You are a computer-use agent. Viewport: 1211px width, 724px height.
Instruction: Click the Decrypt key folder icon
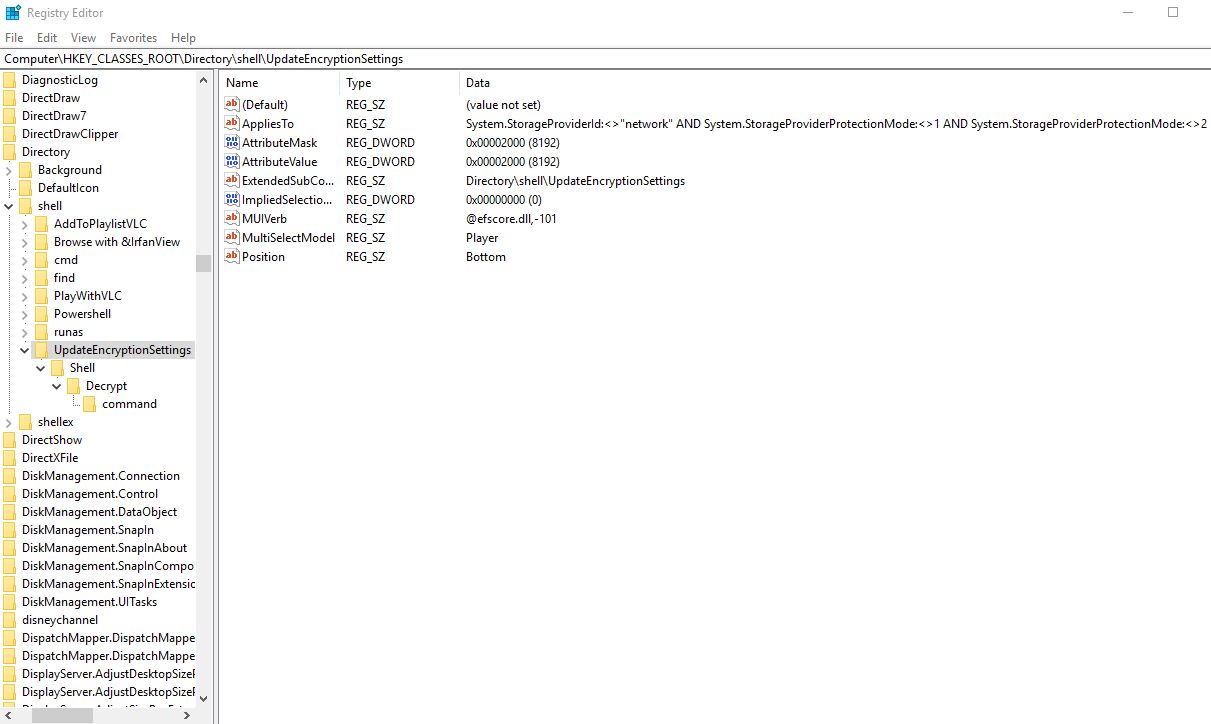(x=73, y=386)
